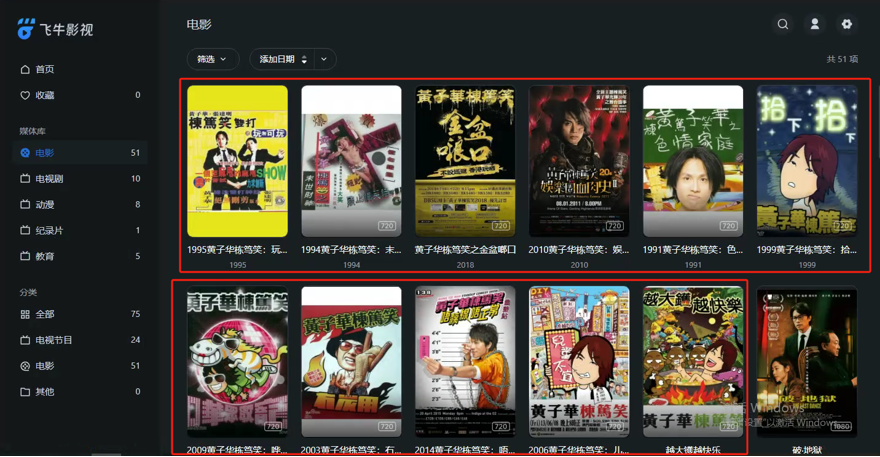
Task: Click the icon beside 教育
Action: tap(25, 256)
